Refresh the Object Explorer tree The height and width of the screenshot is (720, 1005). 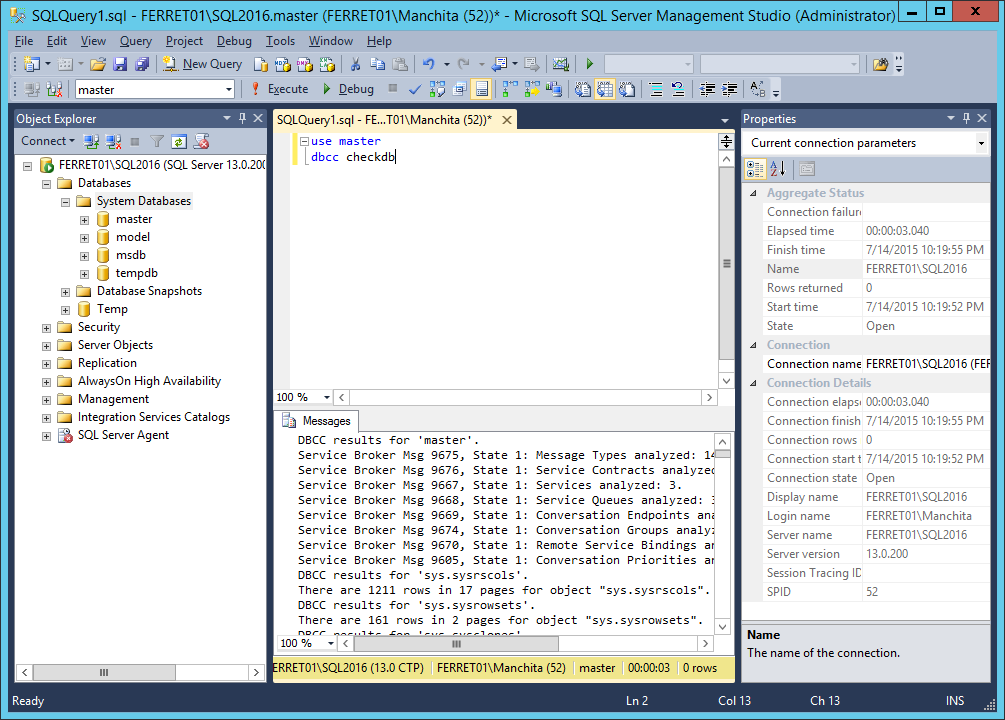177,140
